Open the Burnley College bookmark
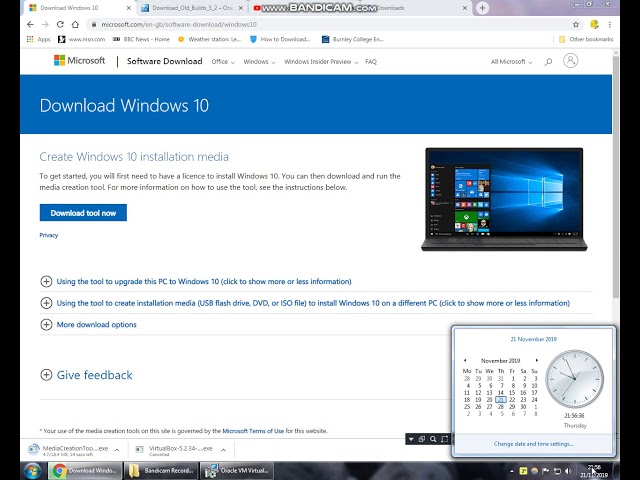 (x=353, y=39)
